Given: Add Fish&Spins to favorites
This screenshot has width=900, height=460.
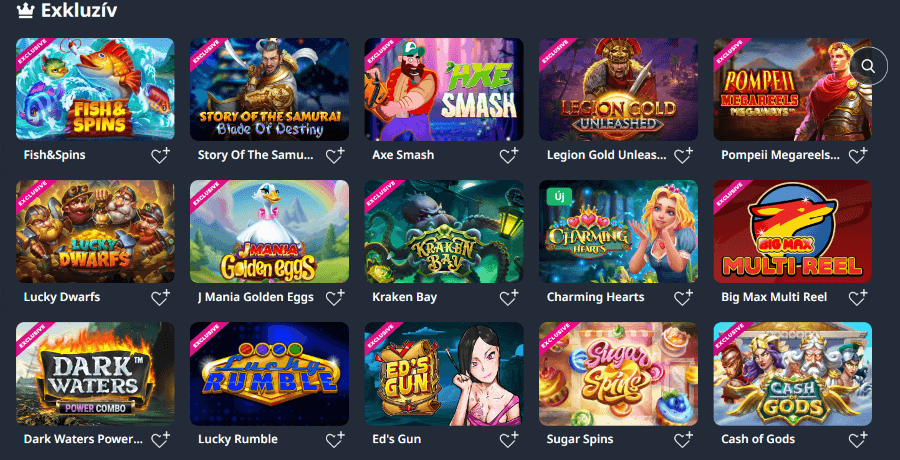Looking at the screenshot, I should 160,155.
